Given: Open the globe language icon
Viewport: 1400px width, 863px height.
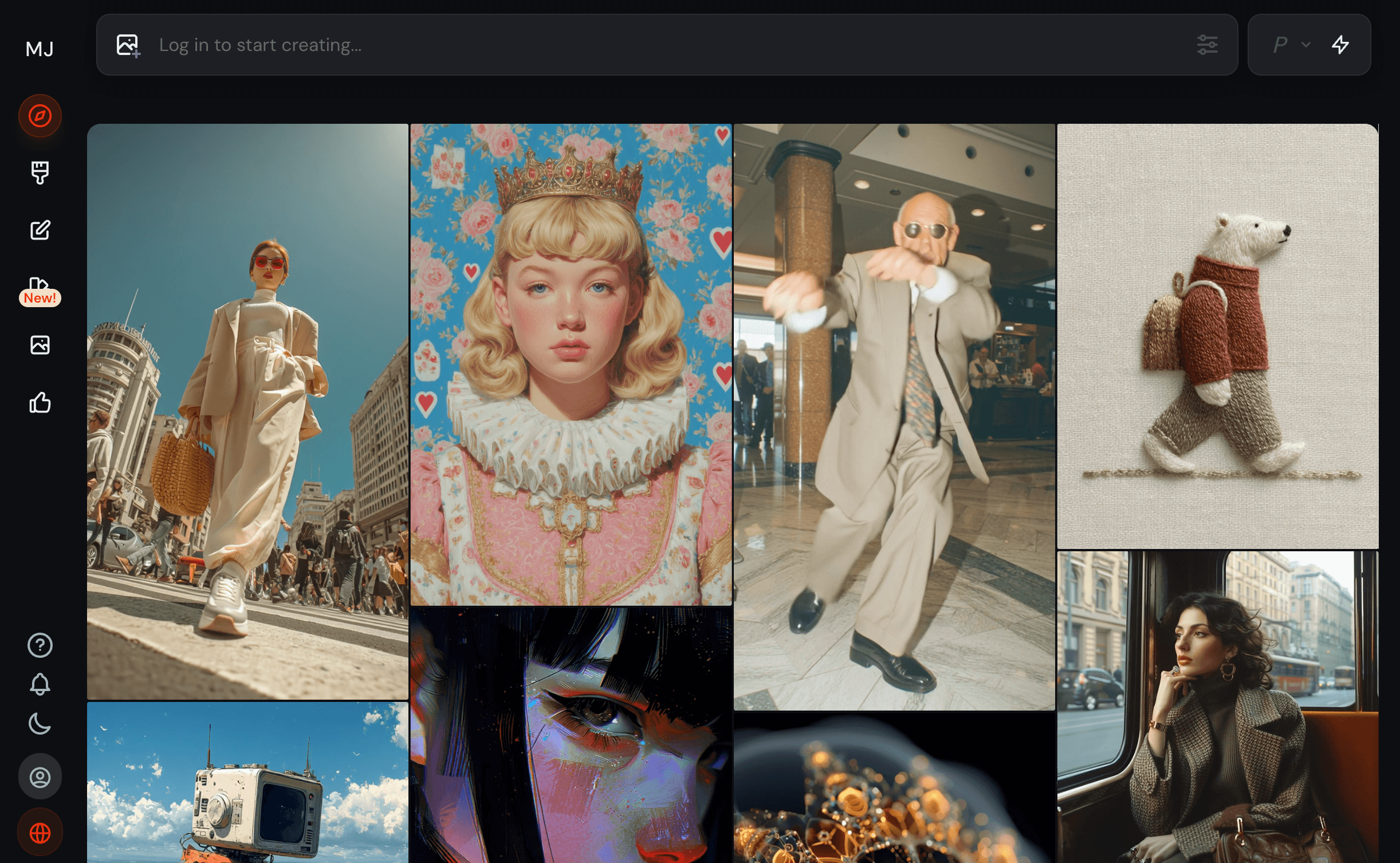Looking at the screenshot, I should 40,833.
